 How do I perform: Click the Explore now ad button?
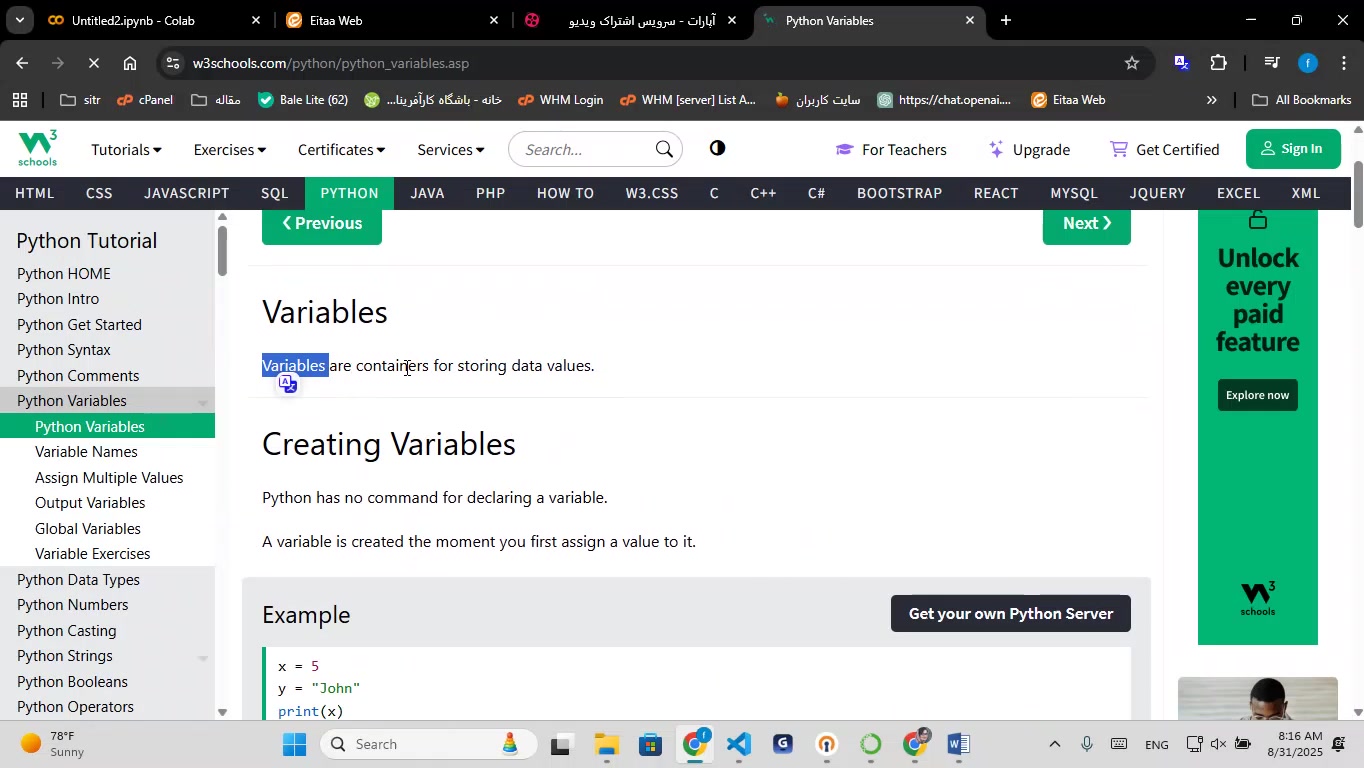click(1258, 395)
